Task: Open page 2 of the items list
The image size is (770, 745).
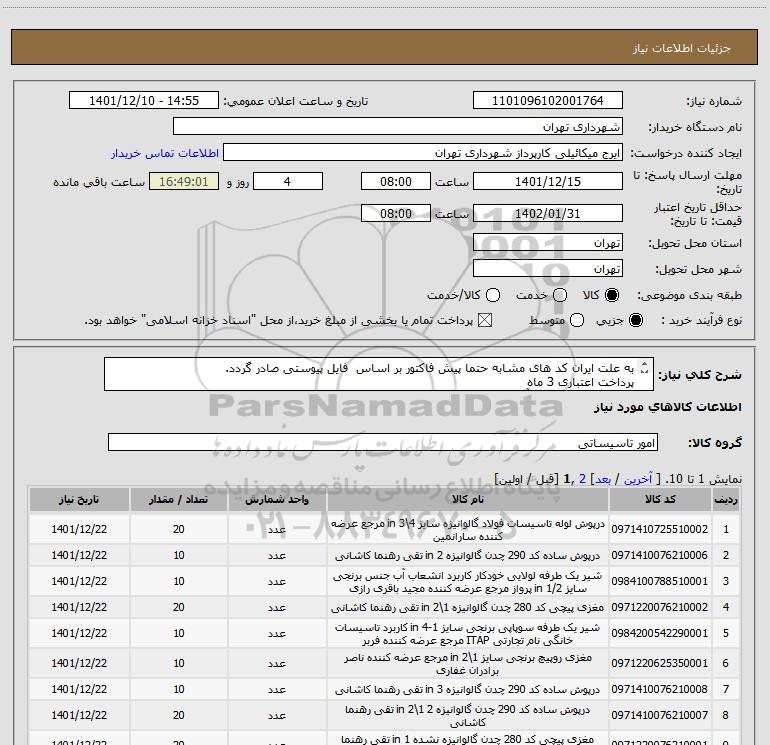Action: 582,479
